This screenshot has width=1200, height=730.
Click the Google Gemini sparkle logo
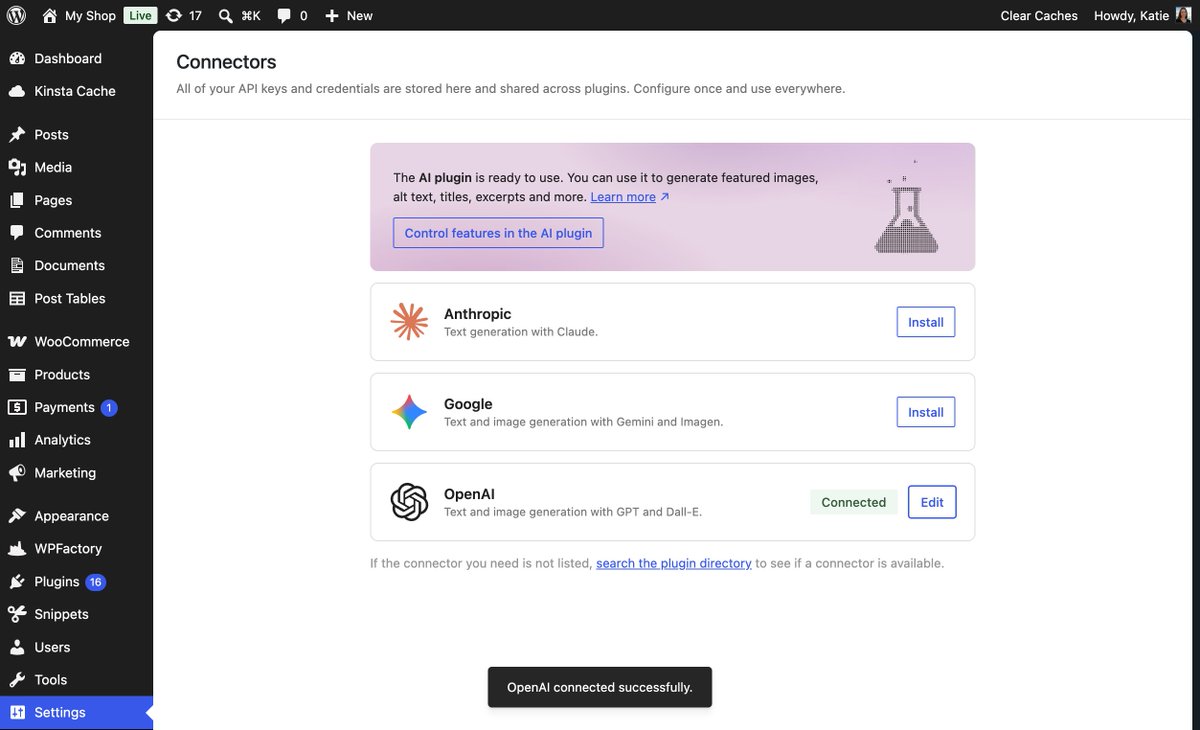[409, 412]
